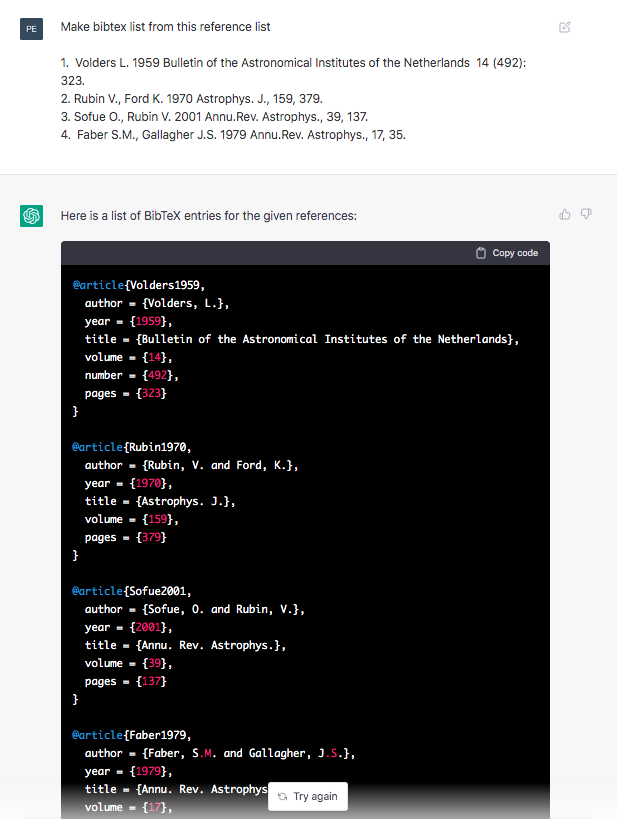617x819 pixels.
Task: Click the 'volume = {17}' line
Action: click(x=129, y=808)
